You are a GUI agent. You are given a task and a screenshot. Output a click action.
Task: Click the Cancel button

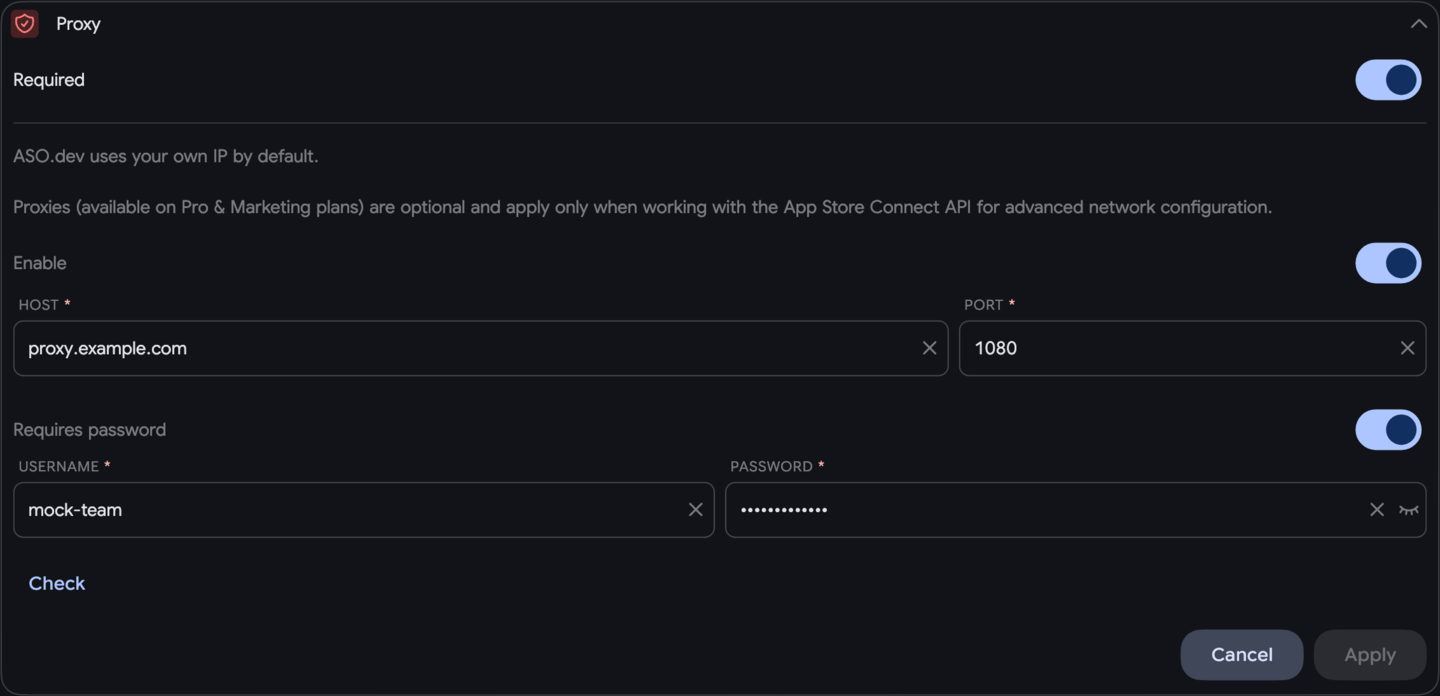tap(1242, 655)
